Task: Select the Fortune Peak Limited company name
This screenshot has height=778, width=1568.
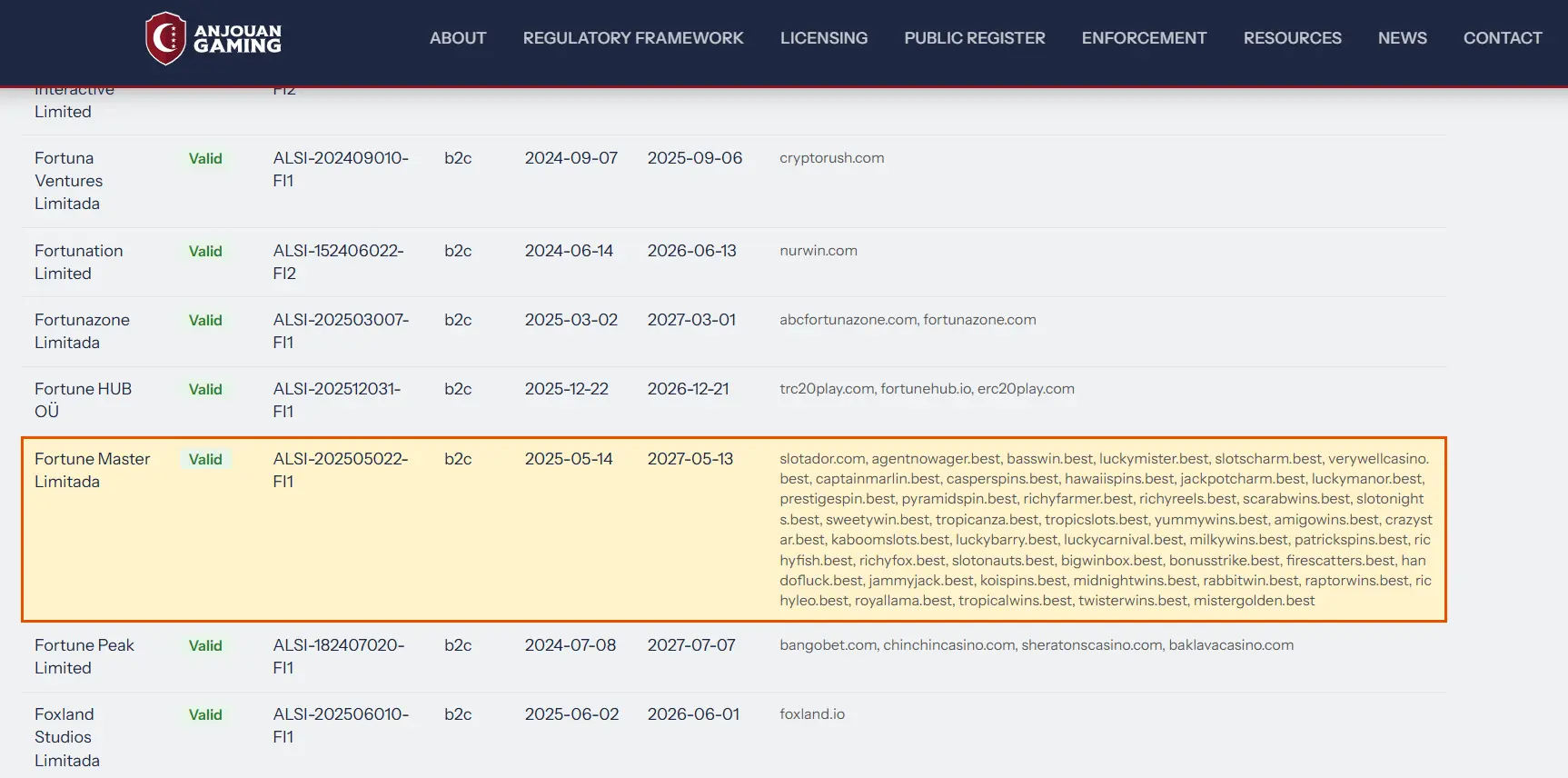Action: coord(84,656)
